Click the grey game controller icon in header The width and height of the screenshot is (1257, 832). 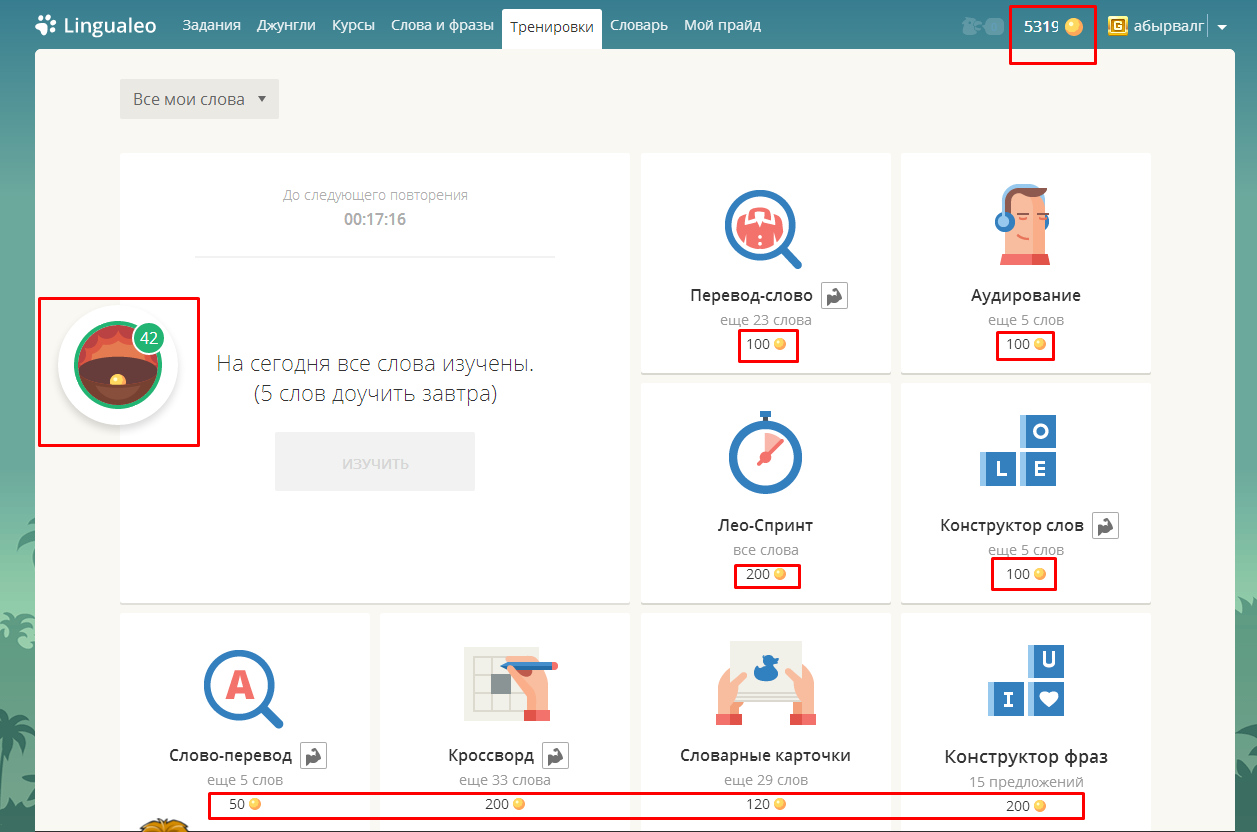[982, 27]
